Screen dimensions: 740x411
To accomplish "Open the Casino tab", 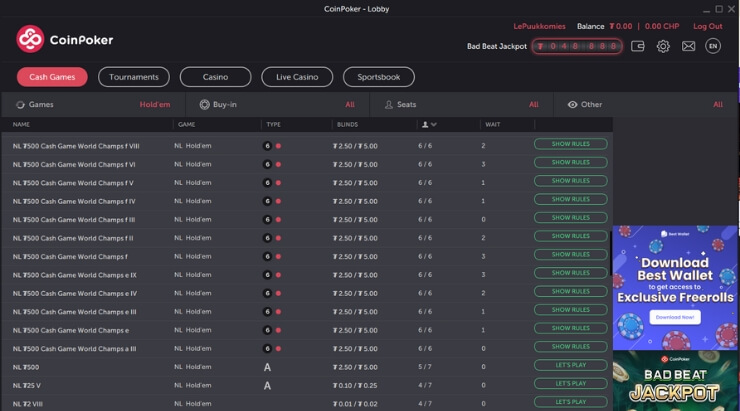I will (x=216, y=77).
